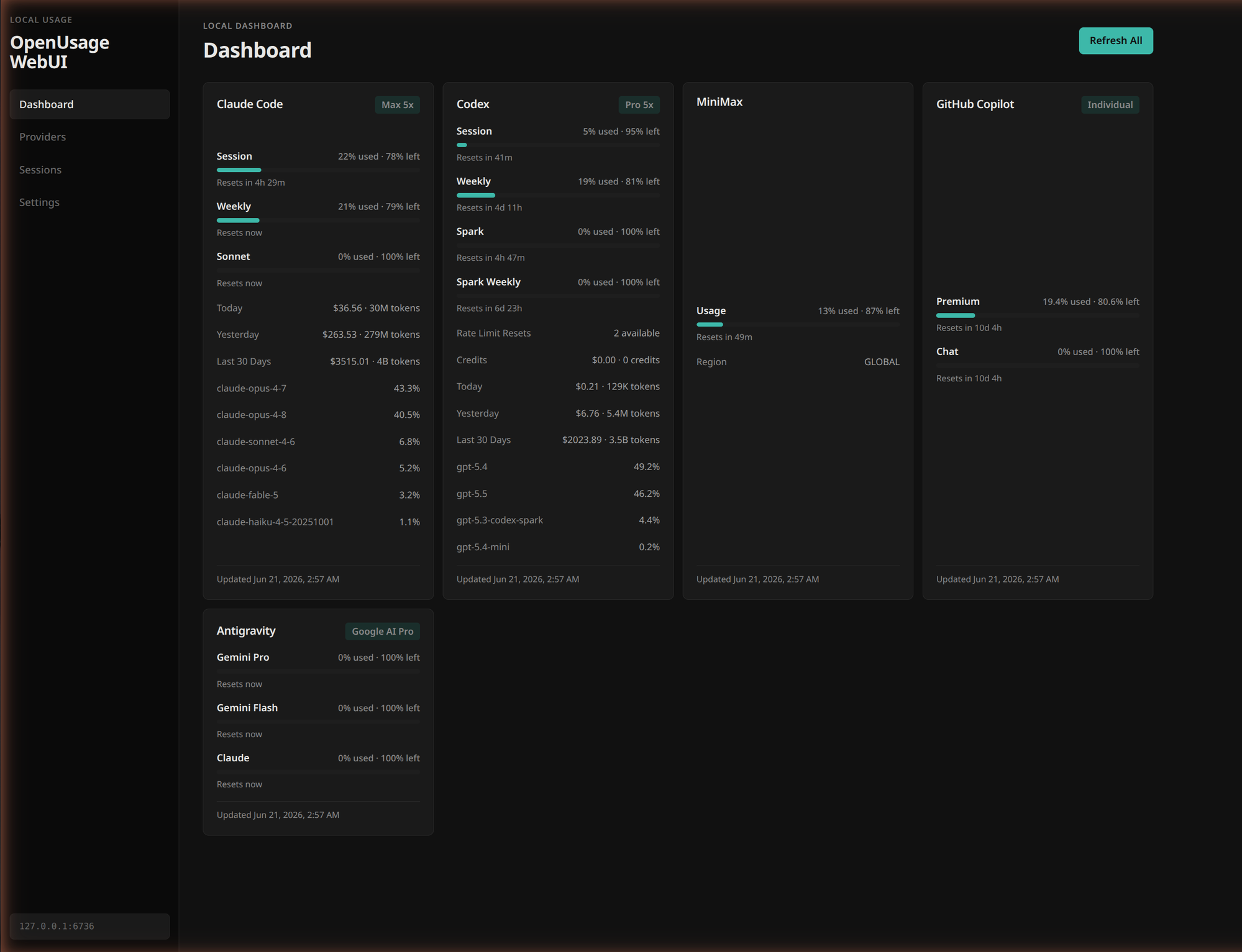Open the Providers page
Viewport: 1242px width, 952px height.
(89, 137)
